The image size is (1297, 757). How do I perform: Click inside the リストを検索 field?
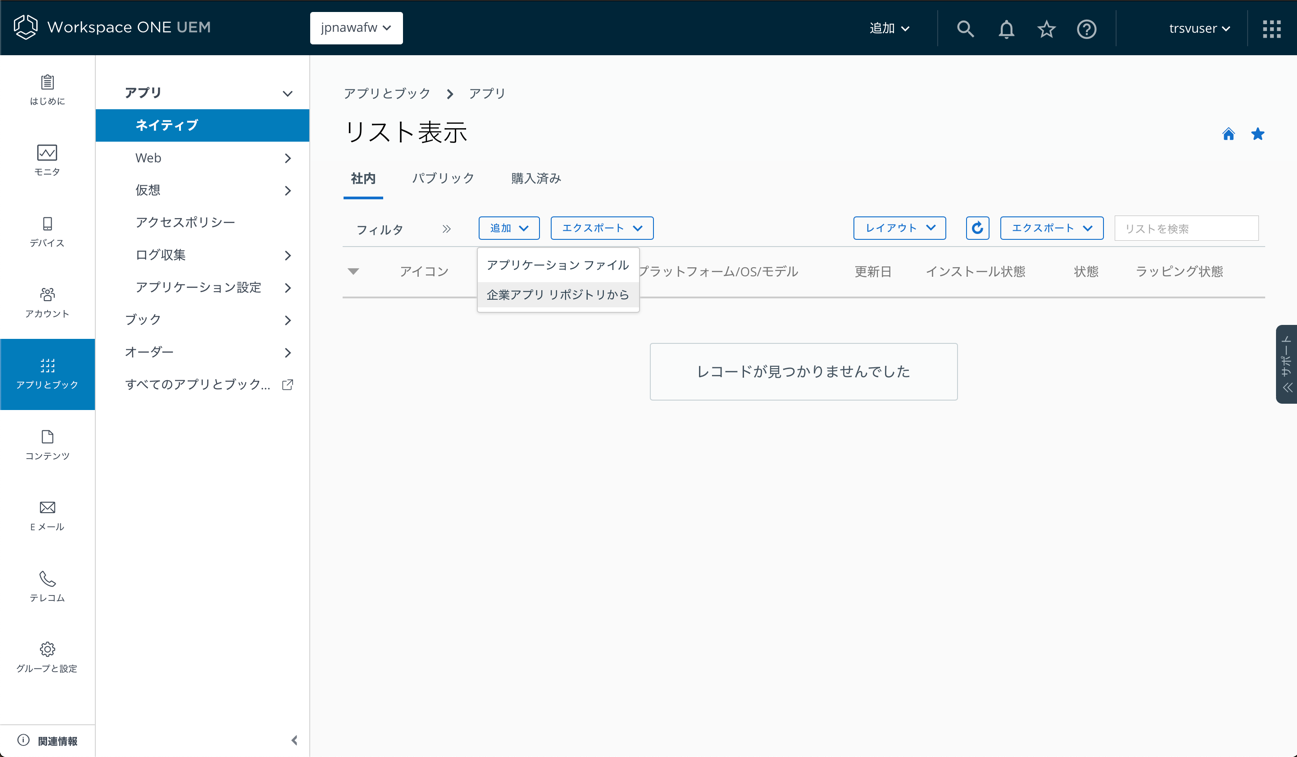[1186, 228]
